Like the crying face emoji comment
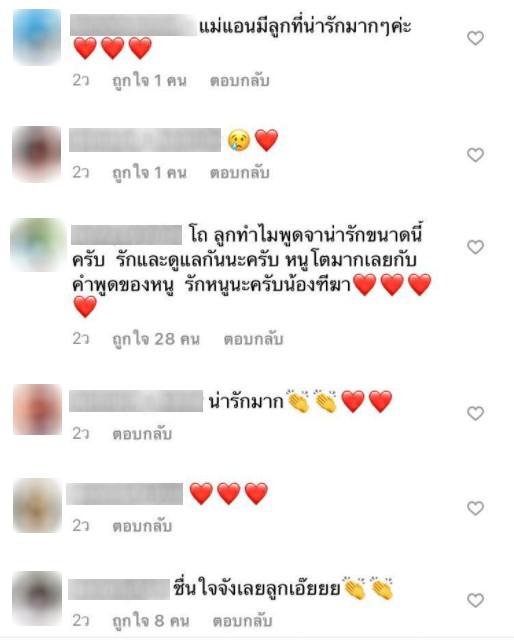Image resolution: width=514 pixels, height=640 pixels. (x=475, y=155)
